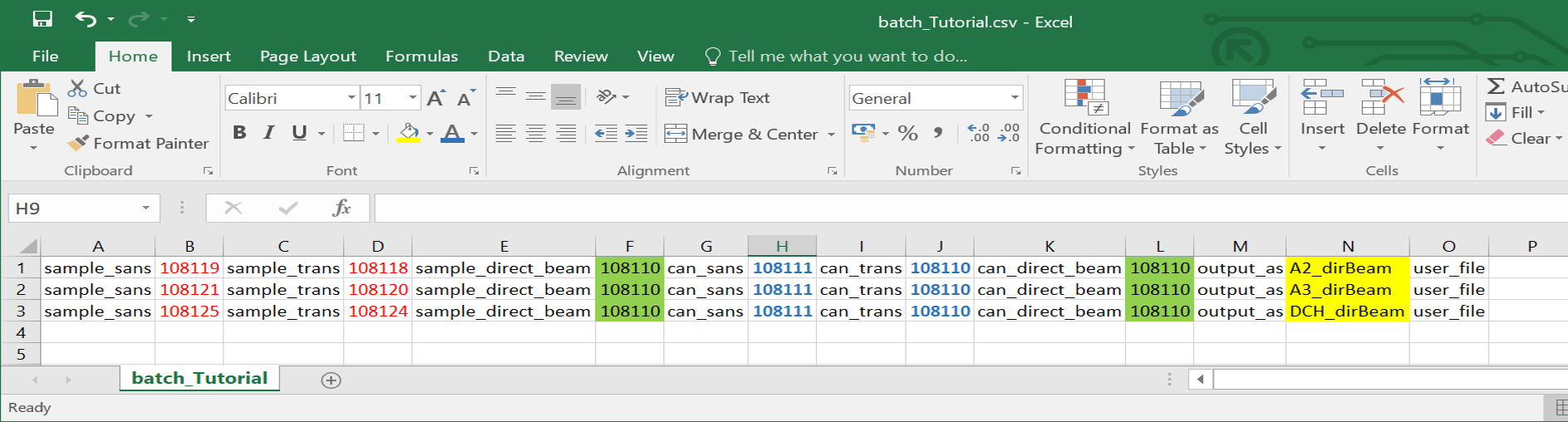Click the Merge & Center button
The width and height of the screenshot is (1568, 422).
(742, 135)
